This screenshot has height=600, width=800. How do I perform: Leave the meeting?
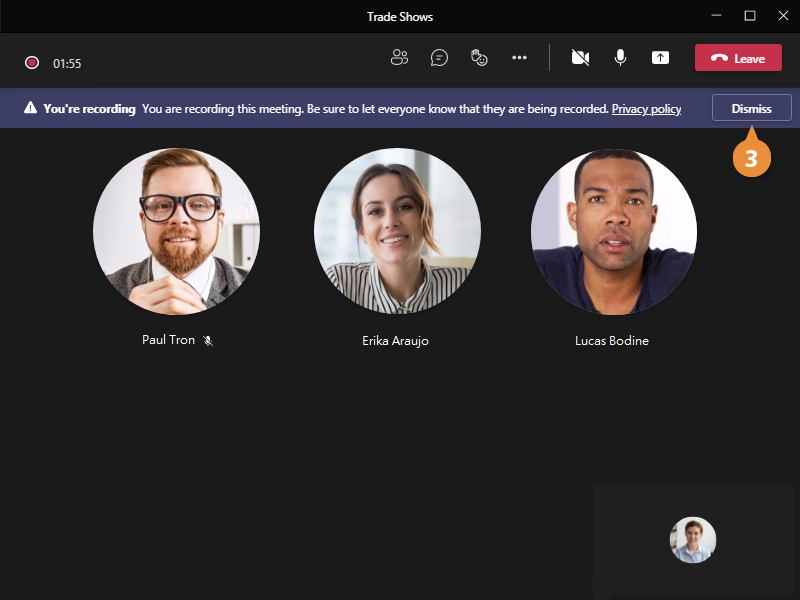738,58
